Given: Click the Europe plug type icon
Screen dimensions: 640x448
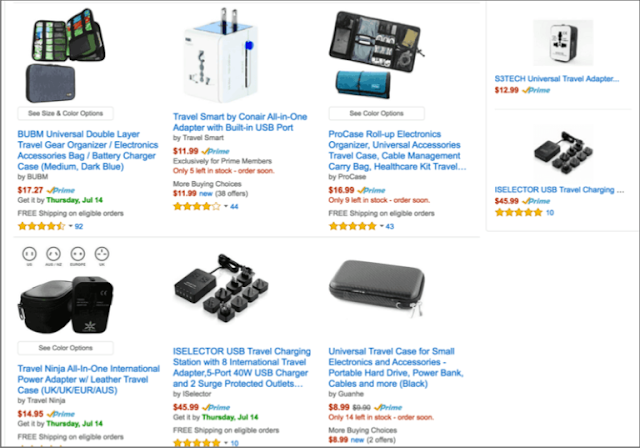Looking at the screenshot, I should [x=78, y=254].
